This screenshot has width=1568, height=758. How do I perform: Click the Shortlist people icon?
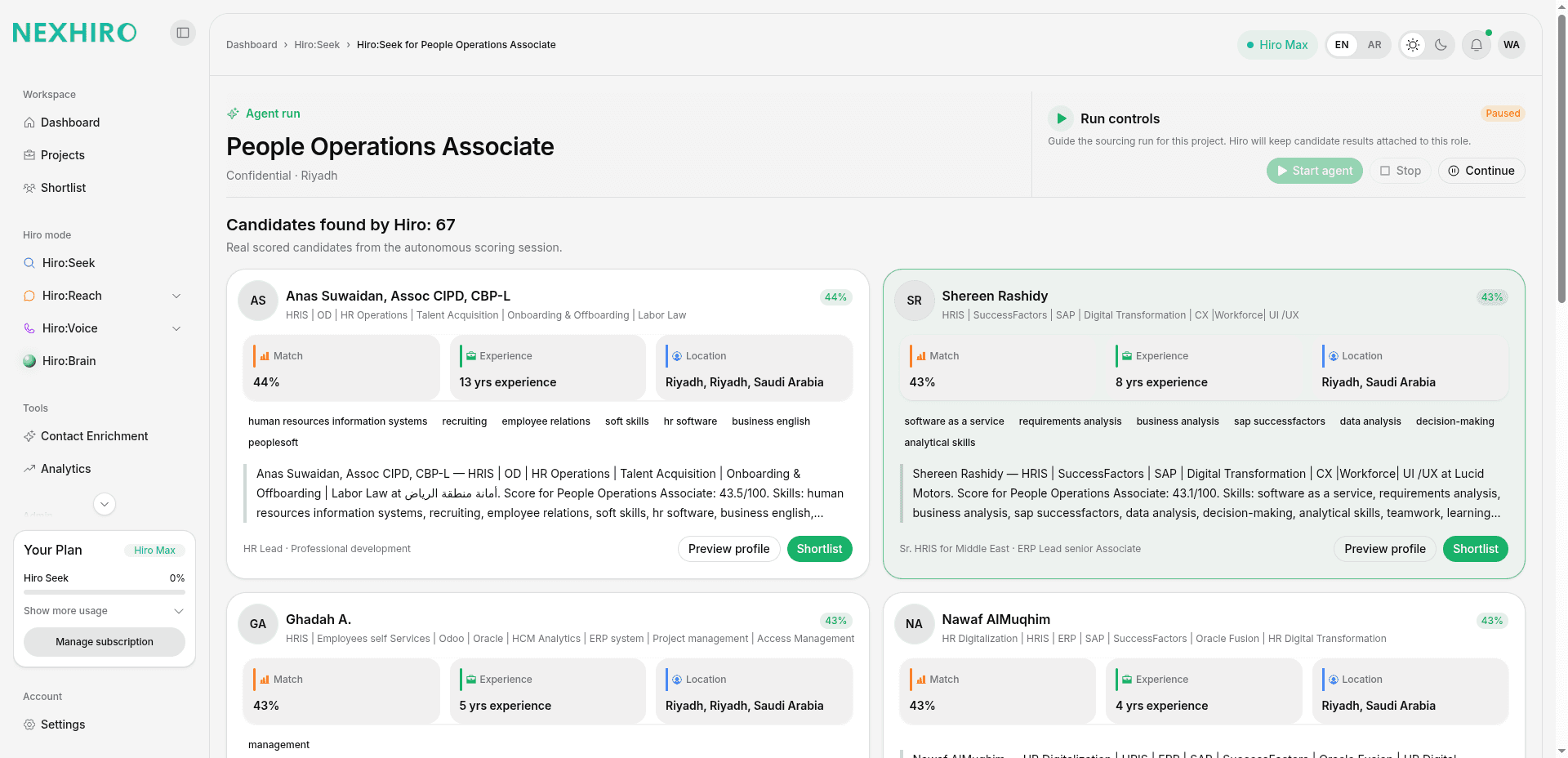tap(29, 188)
